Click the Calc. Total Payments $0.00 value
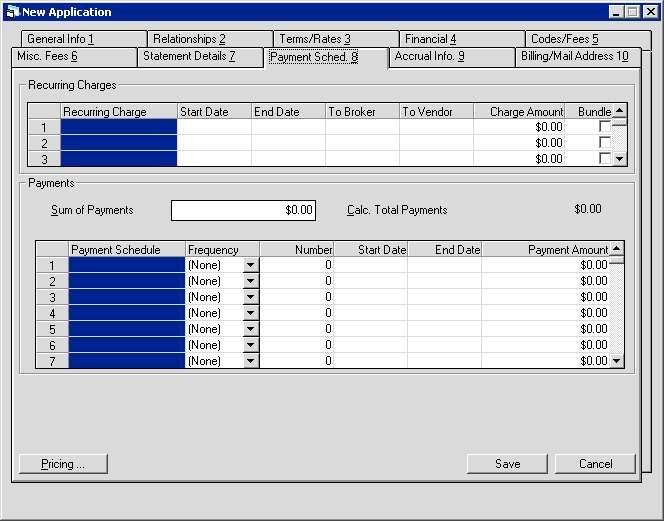Viewport: 664px width, 521px height. point(588,209)
